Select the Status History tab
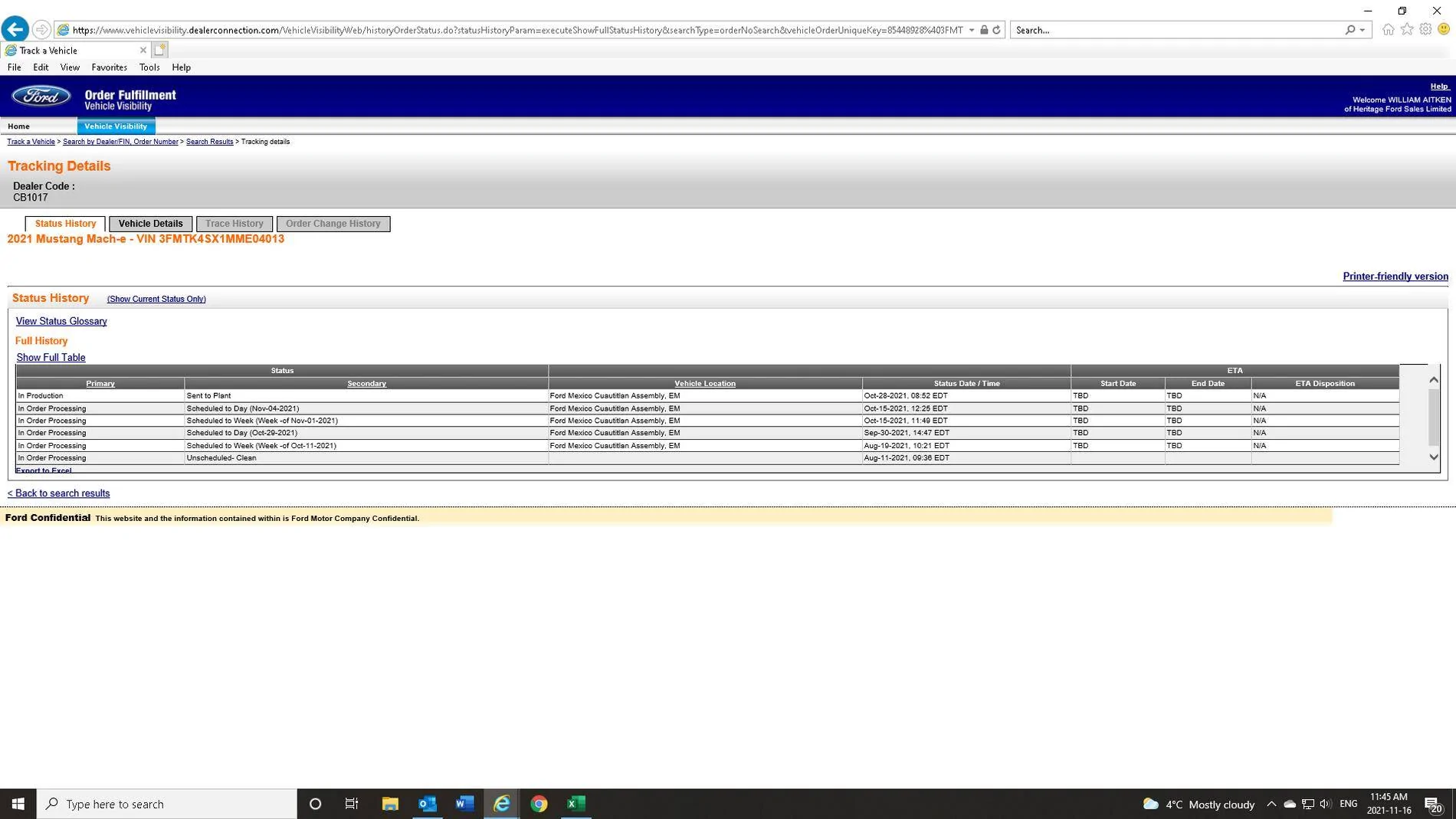 pyautogui.click(x=65, y=224)
